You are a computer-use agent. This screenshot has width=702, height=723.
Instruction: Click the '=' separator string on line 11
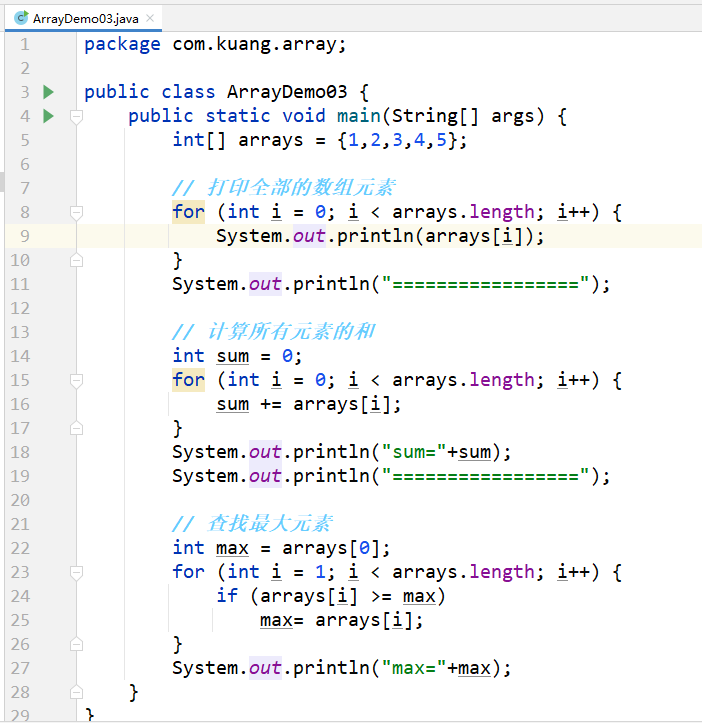pos(485,284)
